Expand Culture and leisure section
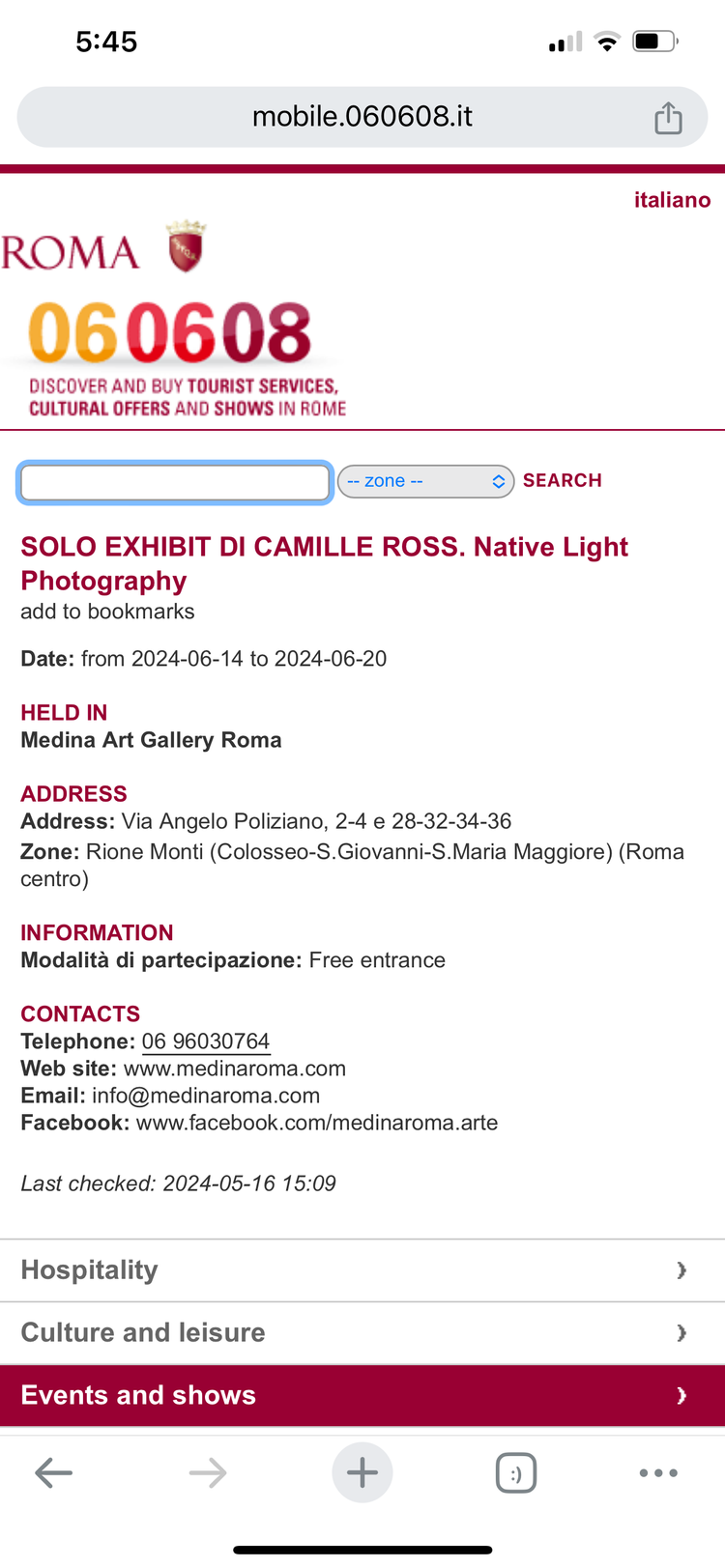This screenshot has height=1568, width=725. coord(362,1332)
